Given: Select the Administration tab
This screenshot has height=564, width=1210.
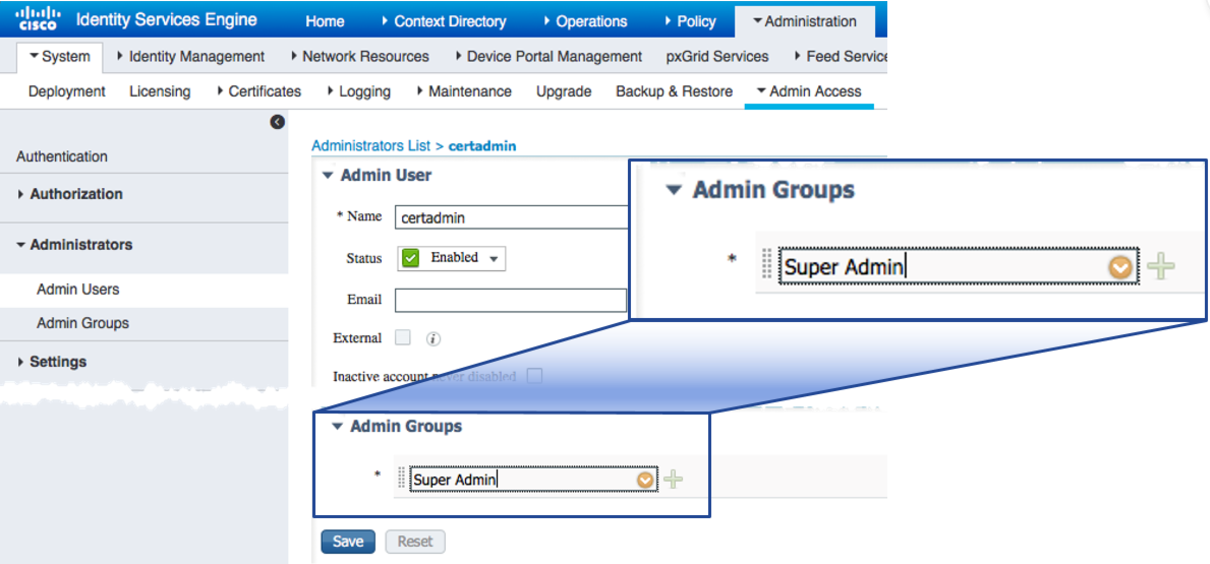Looking at the screenshot, I should 805,21.
